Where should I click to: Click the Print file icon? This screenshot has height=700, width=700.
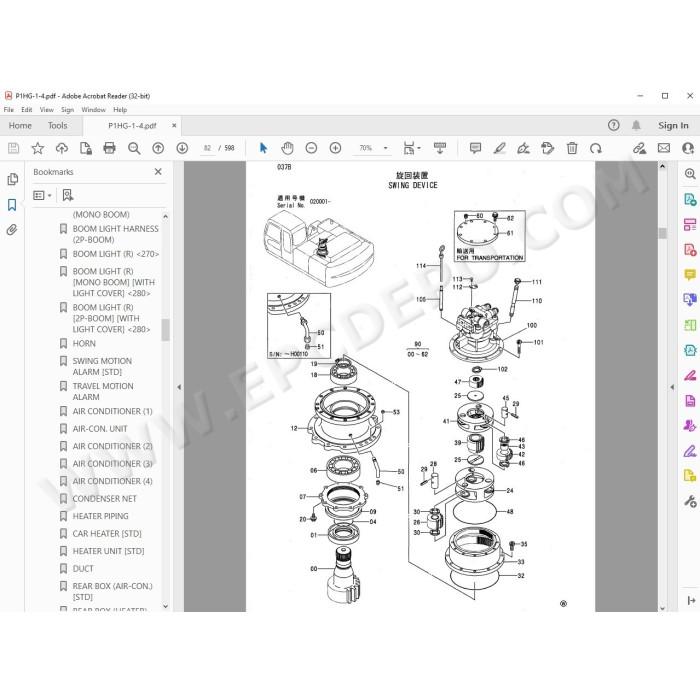click(x=109, y=148)
